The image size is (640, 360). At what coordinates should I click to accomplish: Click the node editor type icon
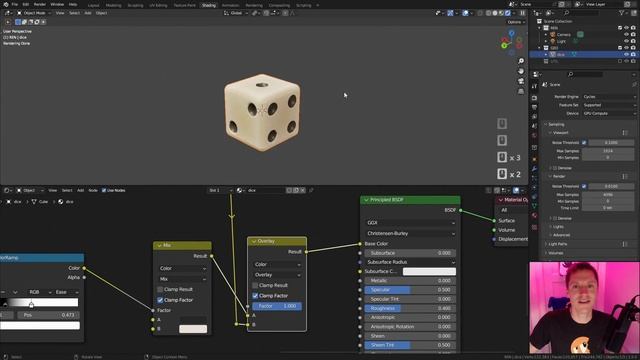coord(7,190)
